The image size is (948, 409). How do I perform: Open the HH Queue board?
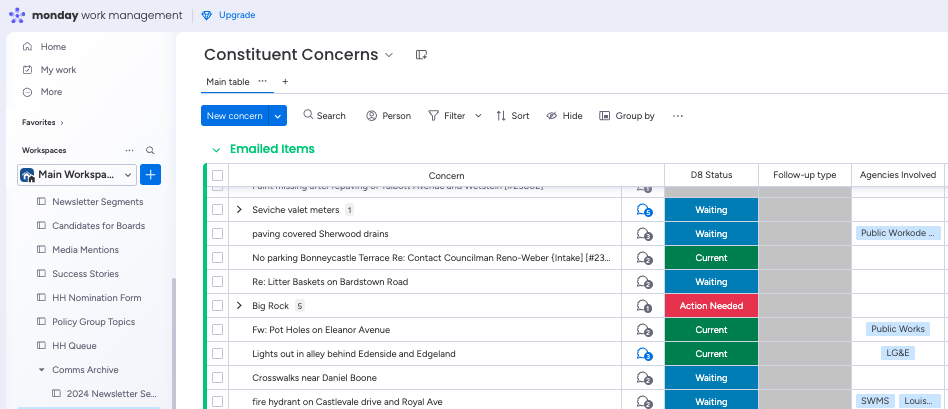tap(74, 345)
